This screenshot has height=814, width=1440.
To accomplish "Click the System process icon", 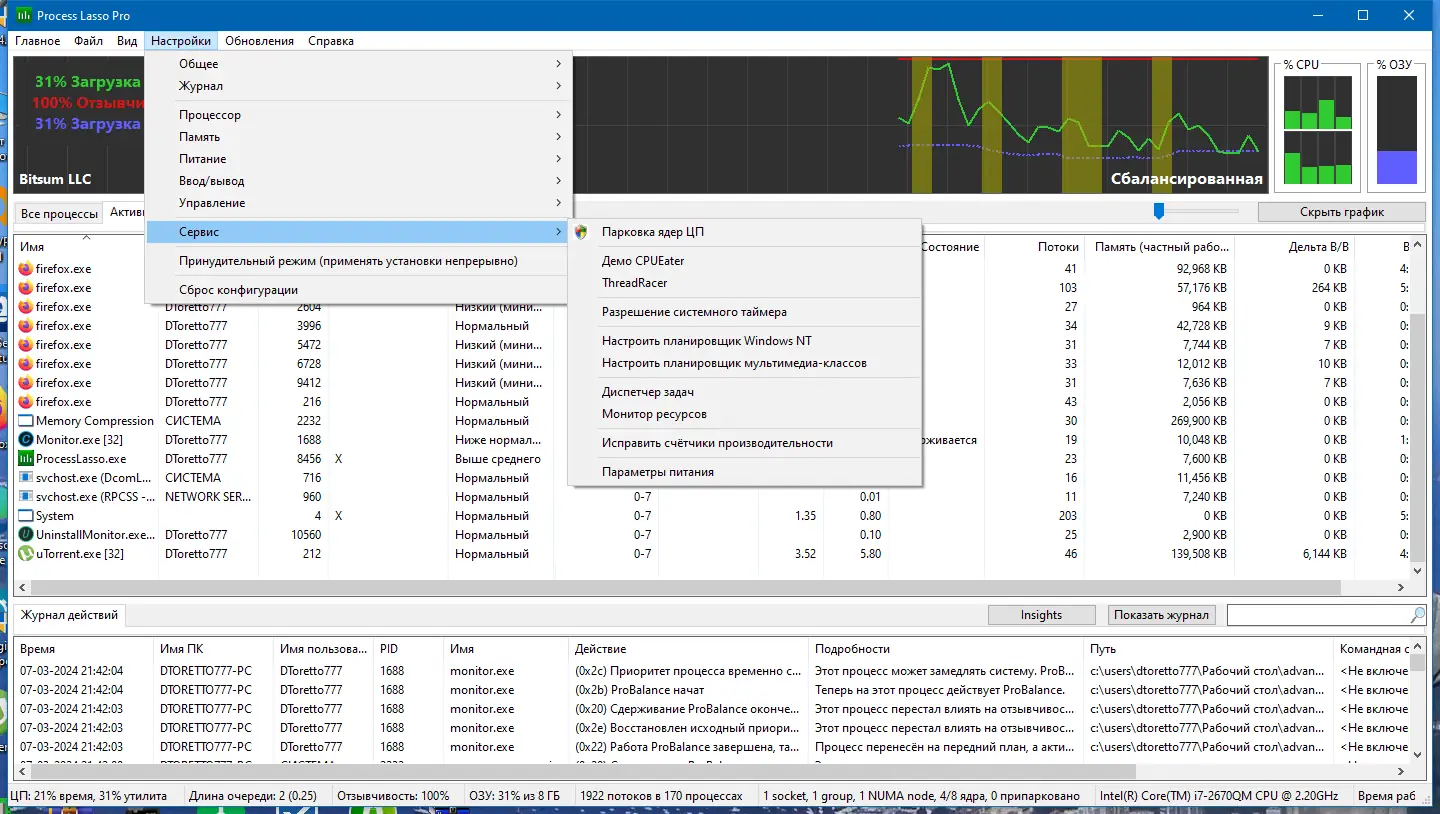I will 26,516.
